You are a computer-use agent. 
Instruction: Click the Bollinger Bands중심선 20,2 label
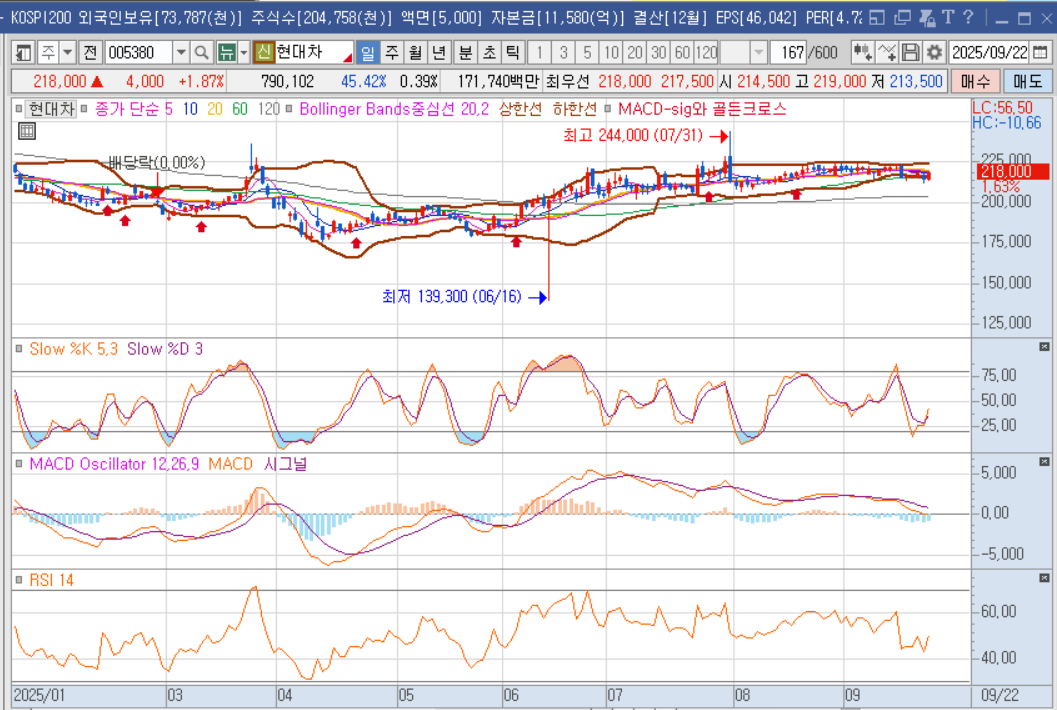pos(394,109)
